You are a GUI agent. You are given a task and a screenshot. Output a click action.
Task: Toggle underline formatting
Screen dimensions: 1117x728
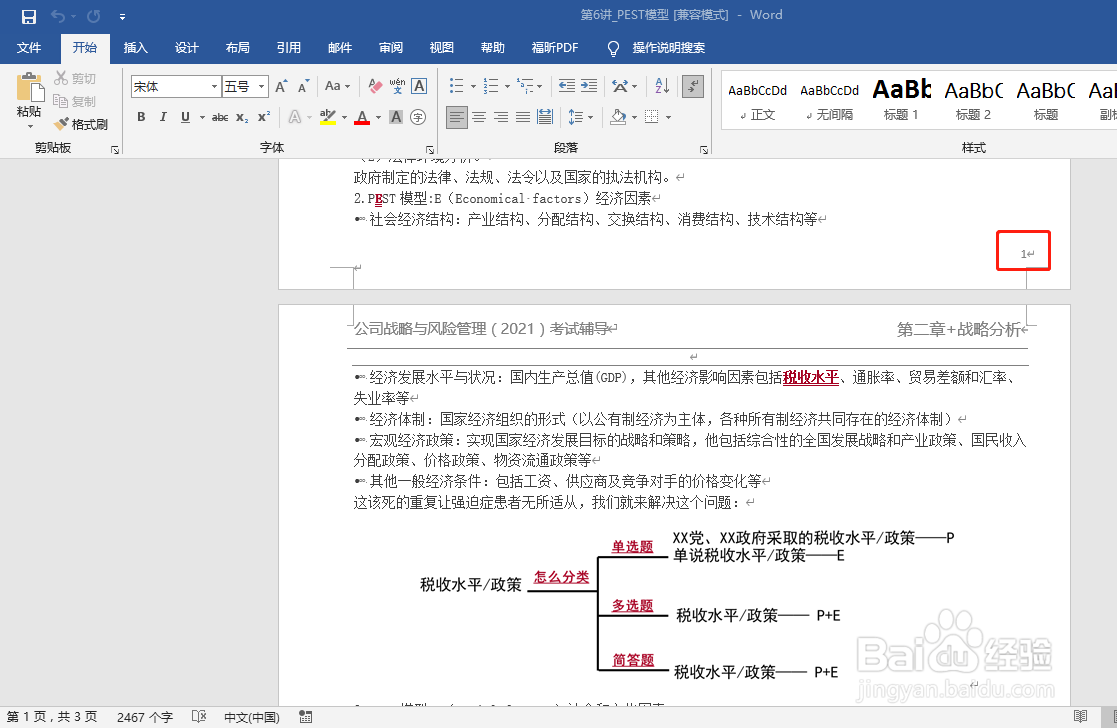click(185, 117)
